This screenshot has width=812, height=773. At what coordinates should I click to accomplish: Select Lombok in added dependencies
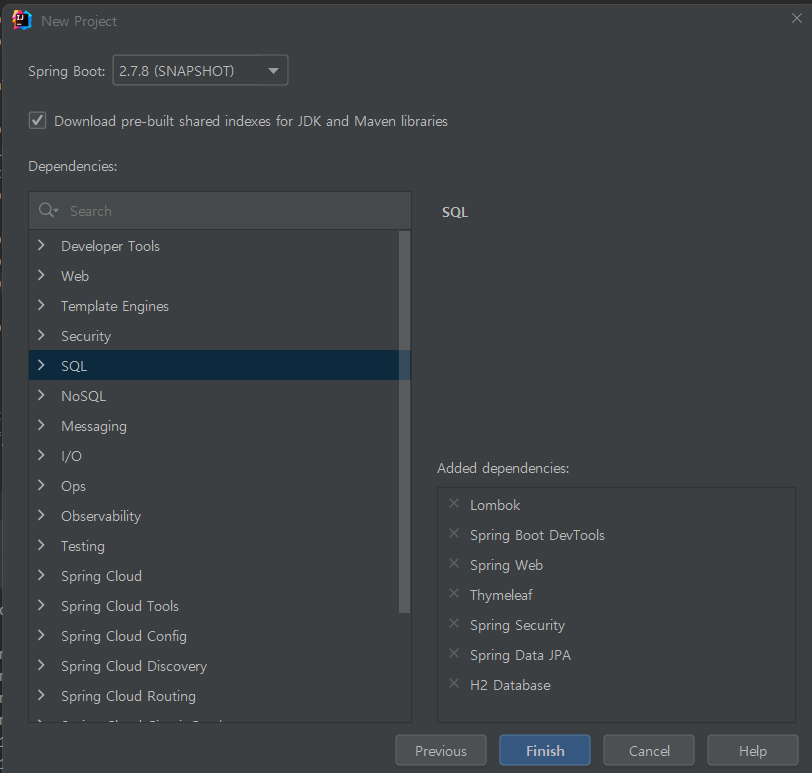pyautogui.click(x=495, y=505)
